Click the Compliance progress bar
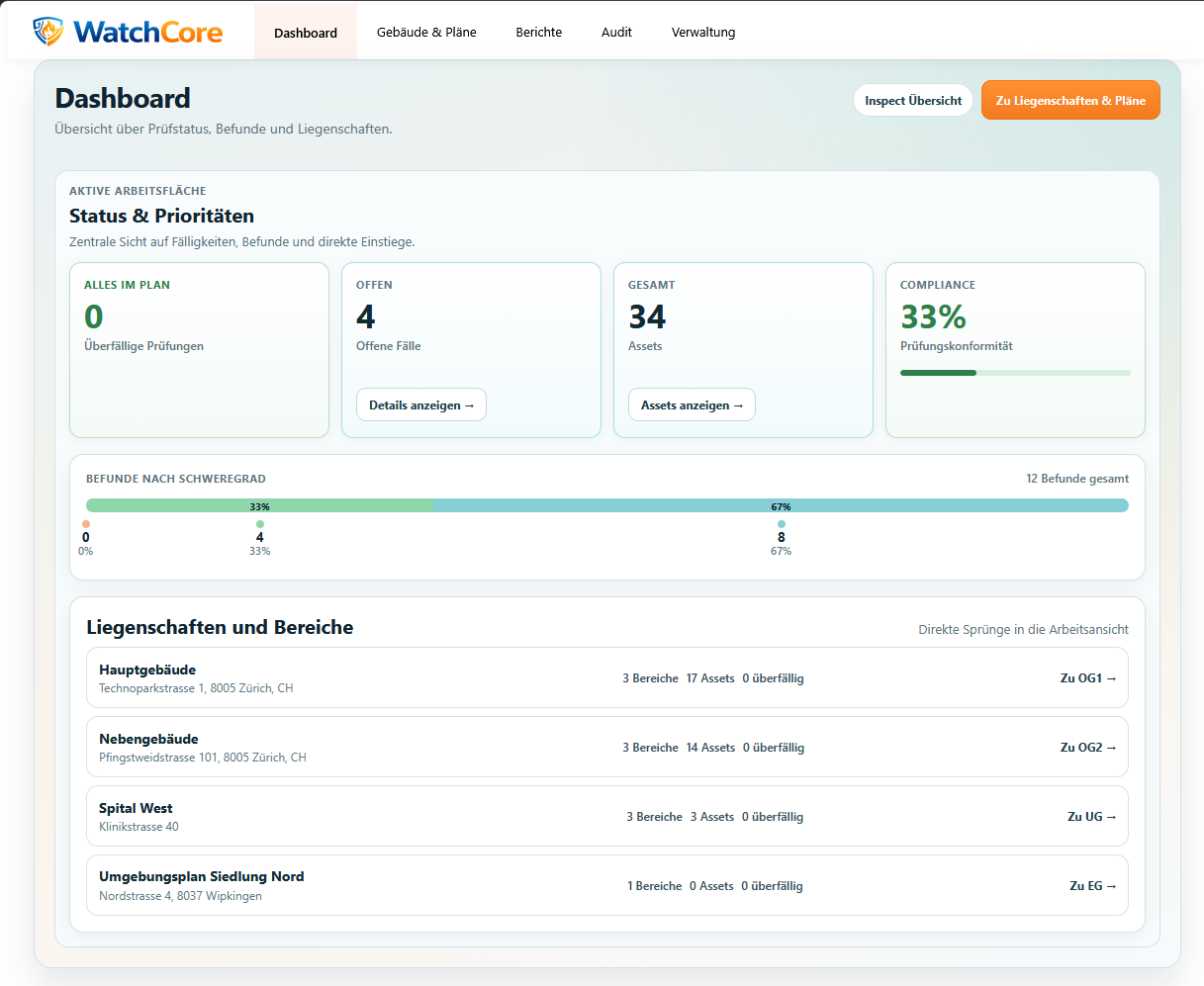The width and height of the screenshot is (1204, 986). pos(1014,373)
